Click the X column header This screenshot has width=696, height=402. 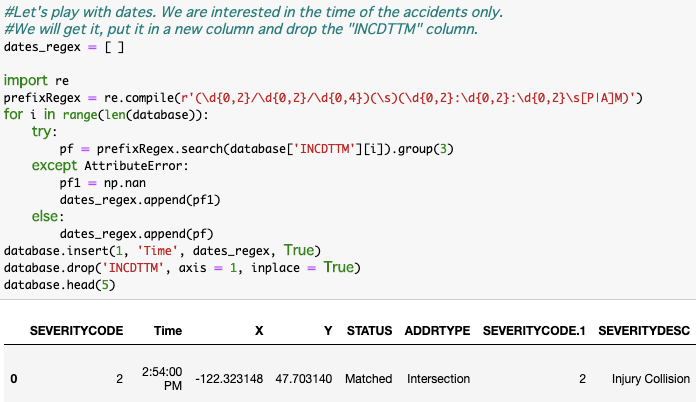click(x=259, y=331)
